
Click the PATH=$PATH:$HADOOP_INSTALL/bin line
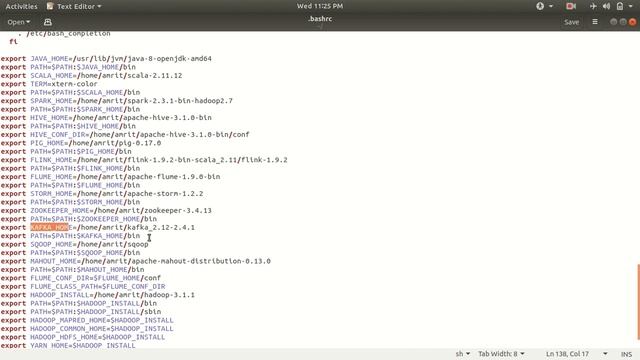click(79, 303)
